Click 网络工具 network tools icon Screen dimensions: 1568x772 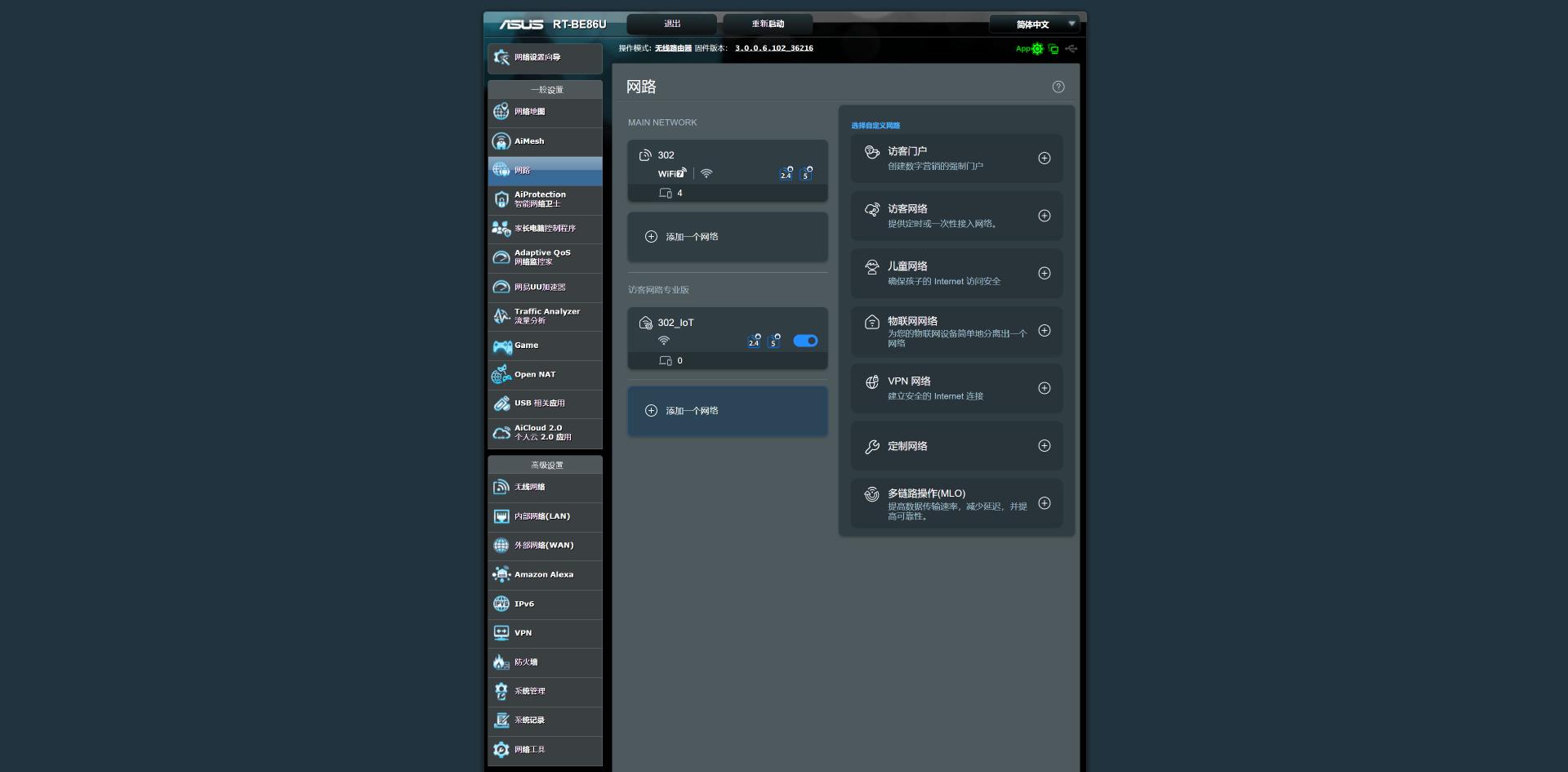(501, 750)
